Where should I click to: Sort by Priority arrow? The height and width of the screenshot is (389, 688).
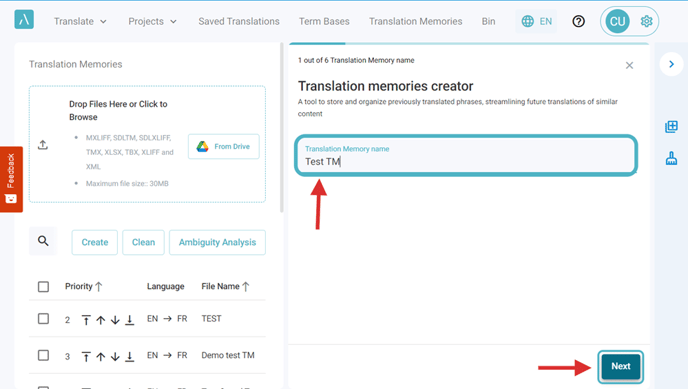point(99,287)
